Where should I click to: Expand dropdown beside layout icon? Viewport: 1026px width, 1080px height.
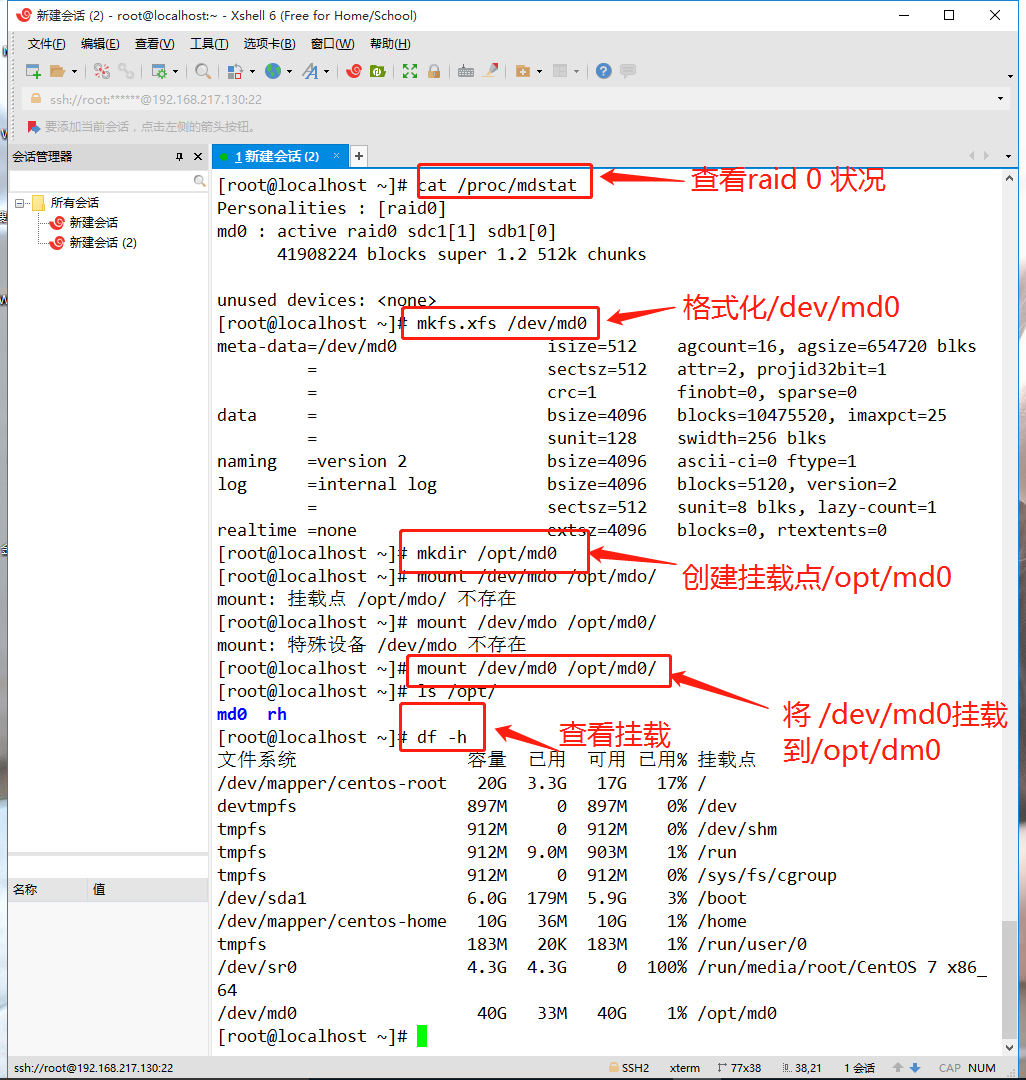(576, 71)
